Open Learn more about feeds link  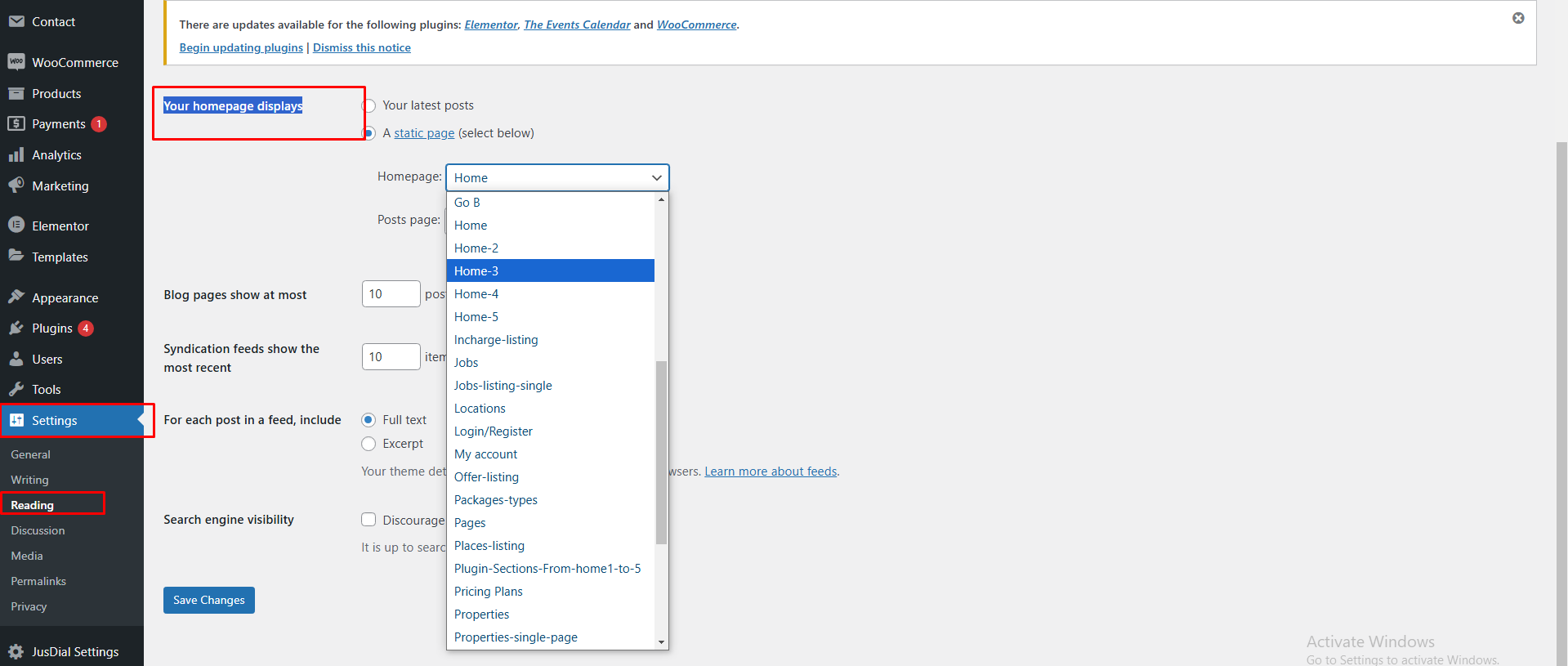coord(771,472)
